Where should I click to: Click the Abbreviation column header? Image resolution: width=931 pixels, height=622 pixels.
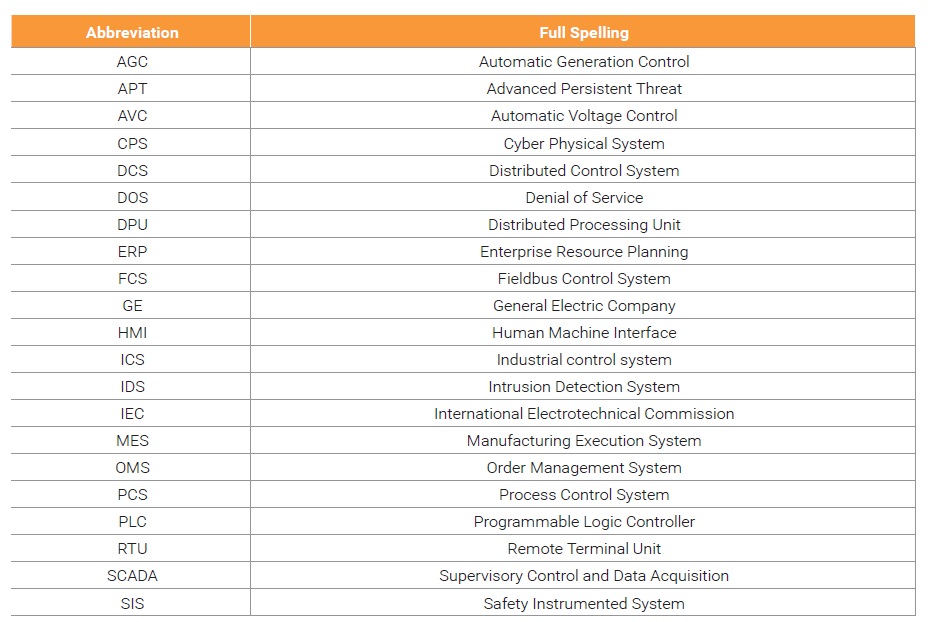132,33
